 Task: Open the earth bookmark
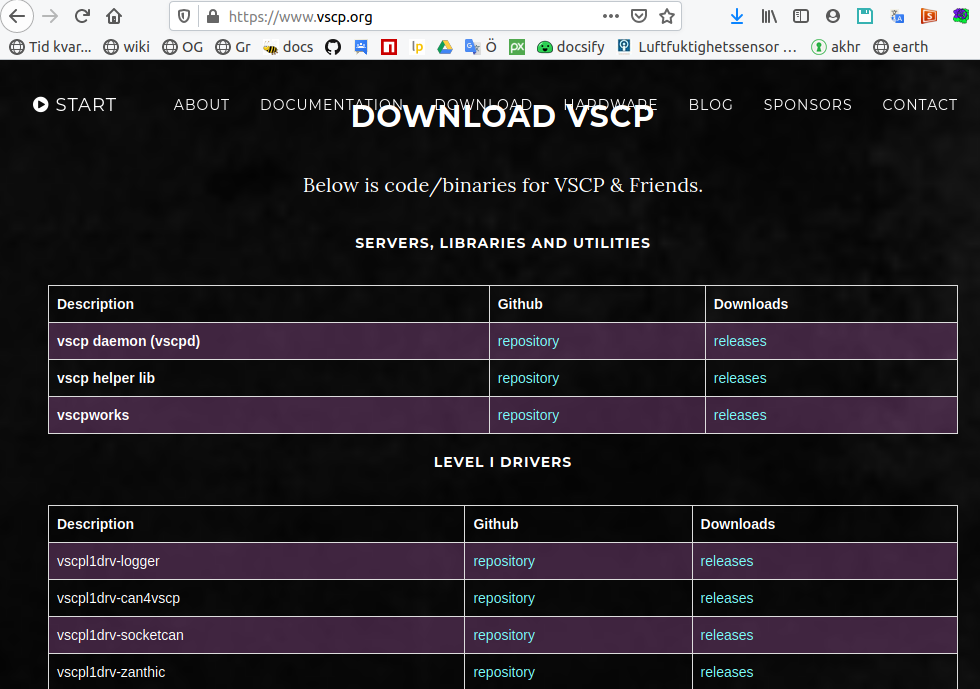click(x=901, y=47)
